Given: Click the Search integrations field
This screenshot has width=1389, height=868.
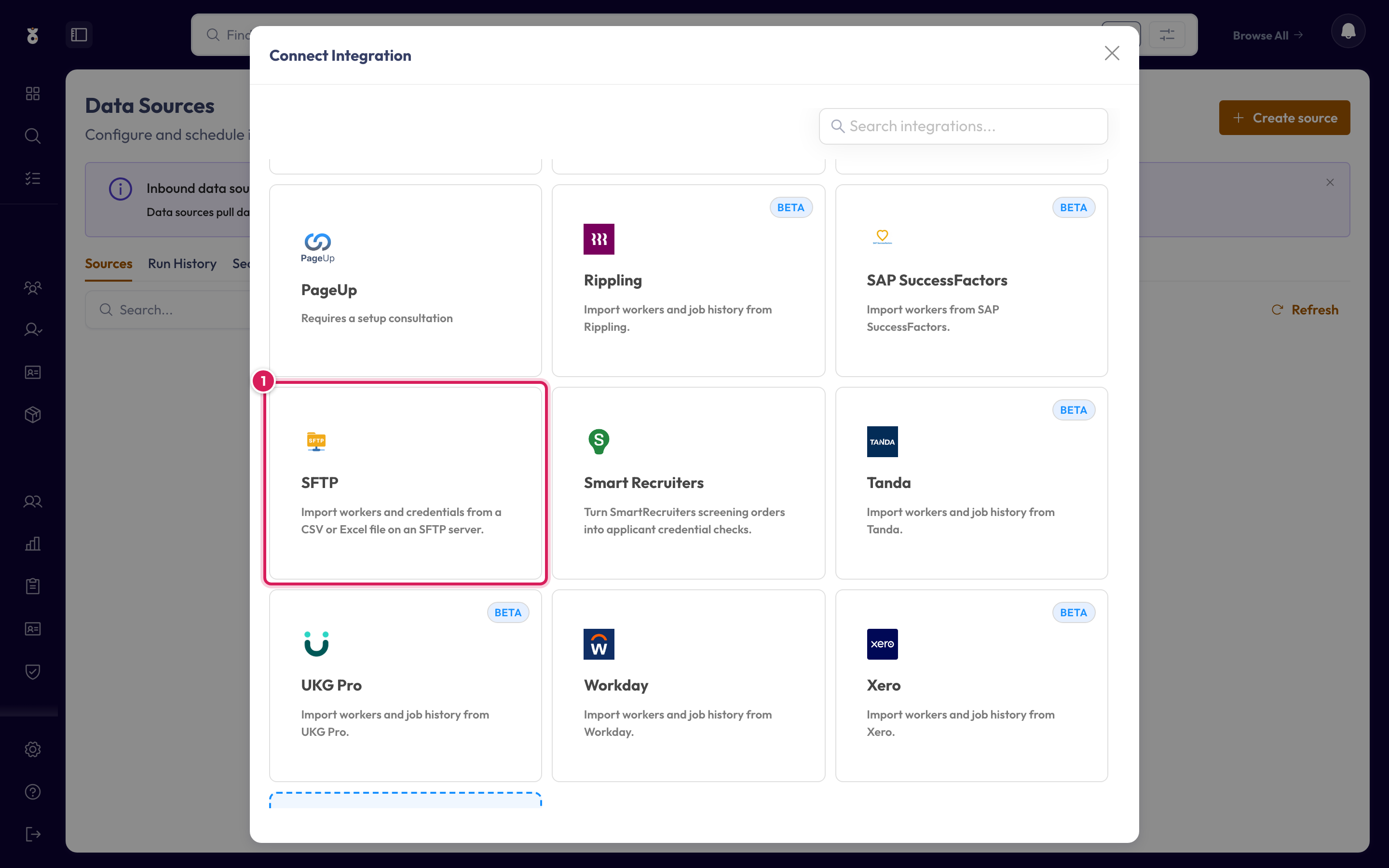Looking at the screenshot, I should click(963, 126).
